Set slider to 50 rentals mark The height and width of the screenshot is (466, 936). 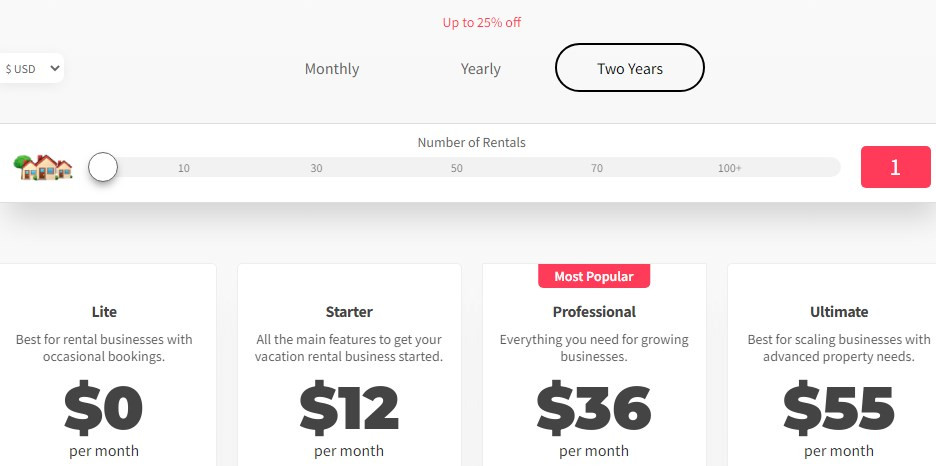(x=457, y=168)
